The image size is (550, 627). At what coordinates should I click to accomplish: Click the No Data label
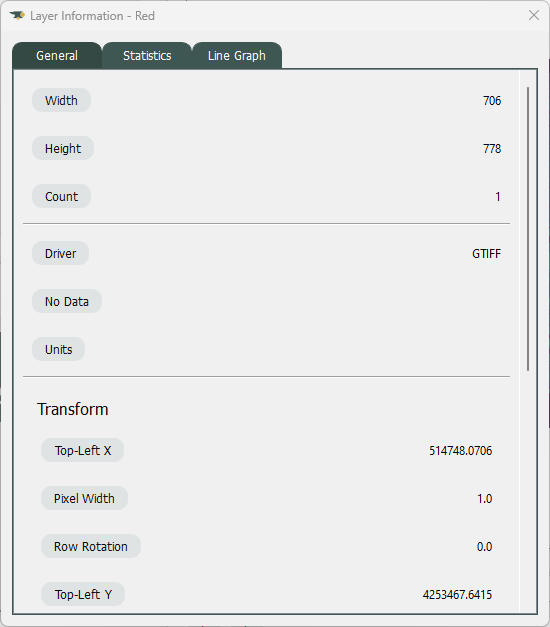(x=67, y=302)
